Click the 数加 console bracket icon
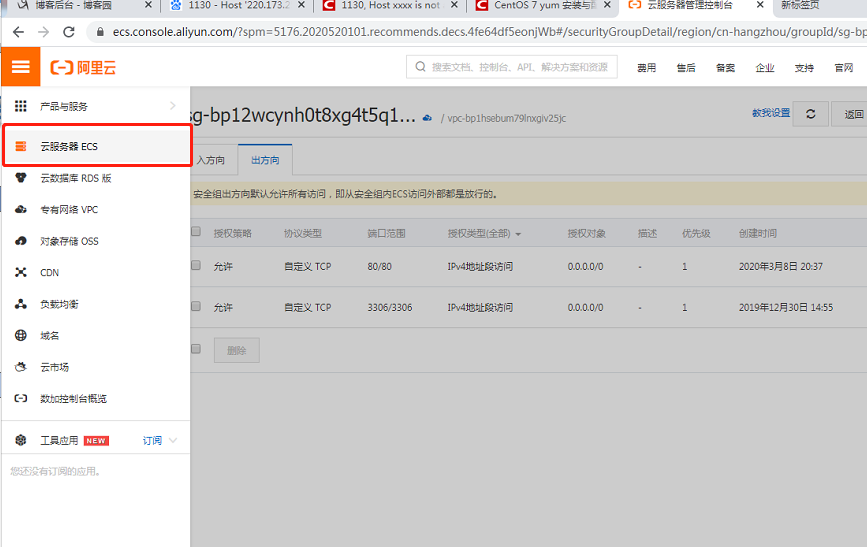Viewport: 867px width, 547px height. pos(20,398)
